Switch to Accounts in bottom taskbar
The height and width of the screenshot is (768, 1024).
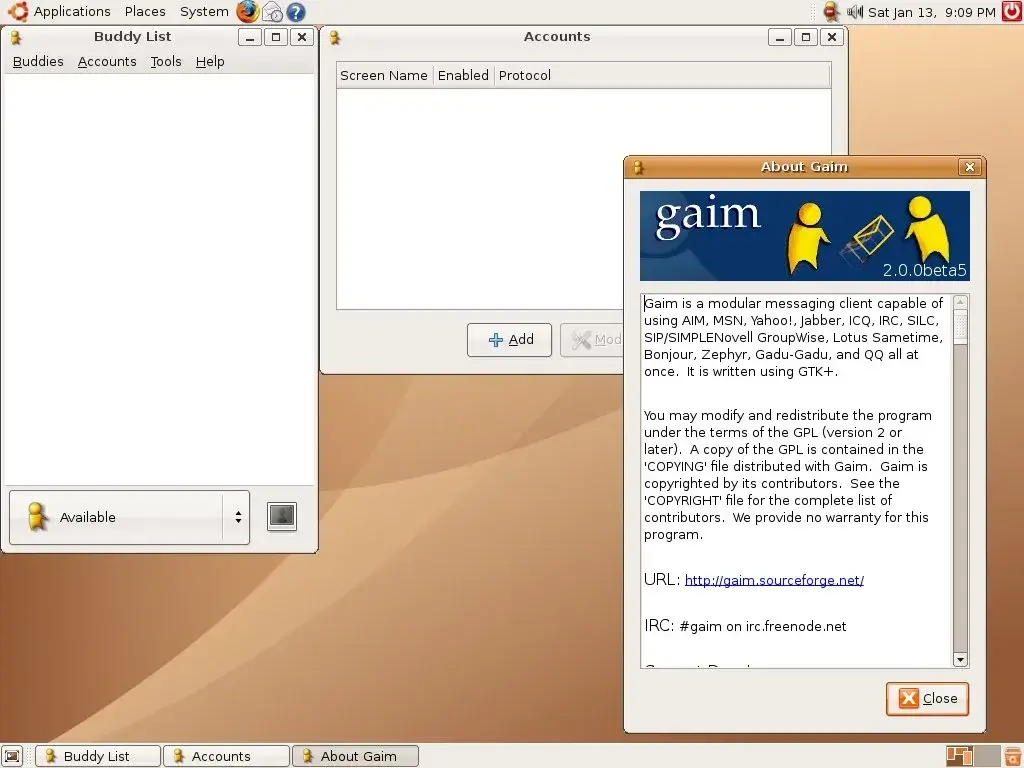coord(226,756)
